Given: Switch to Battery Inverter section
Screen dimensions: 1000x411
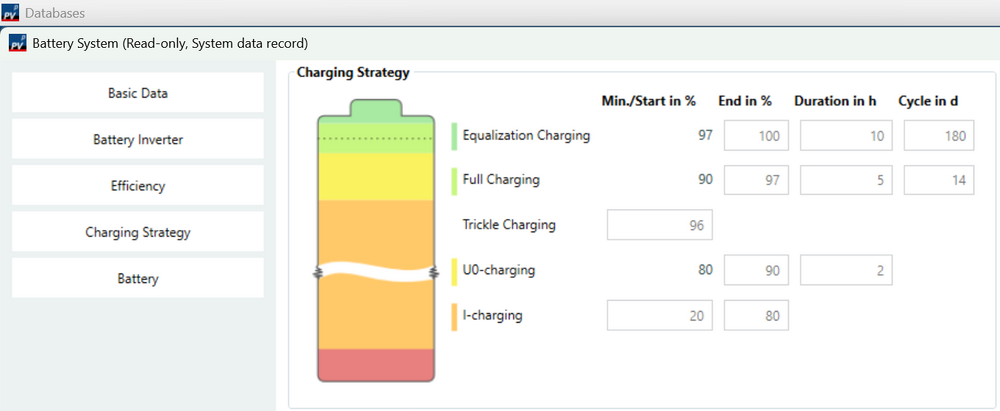Looking at the screenshot, I should 138,140.
